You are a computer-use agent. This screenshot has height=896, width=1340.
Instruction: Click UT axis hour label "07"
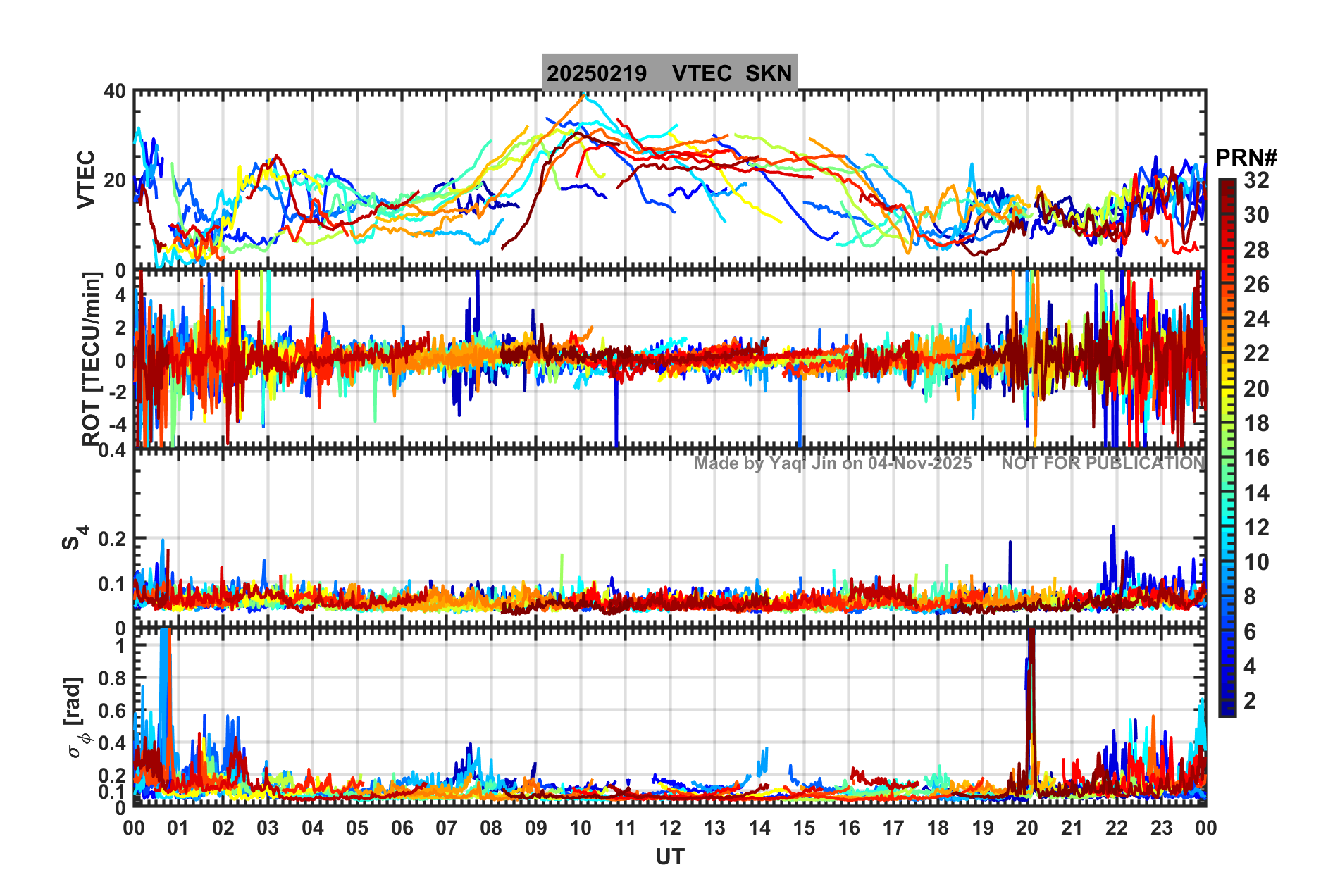point(447,828)
